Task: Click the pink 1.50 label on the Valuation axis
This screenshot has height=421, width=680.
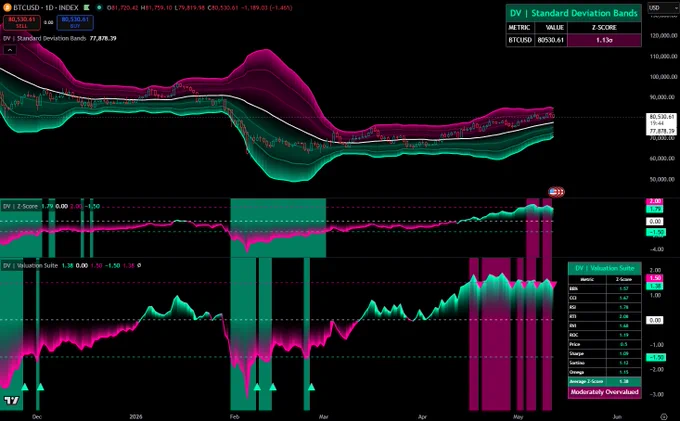Action: 655,278
